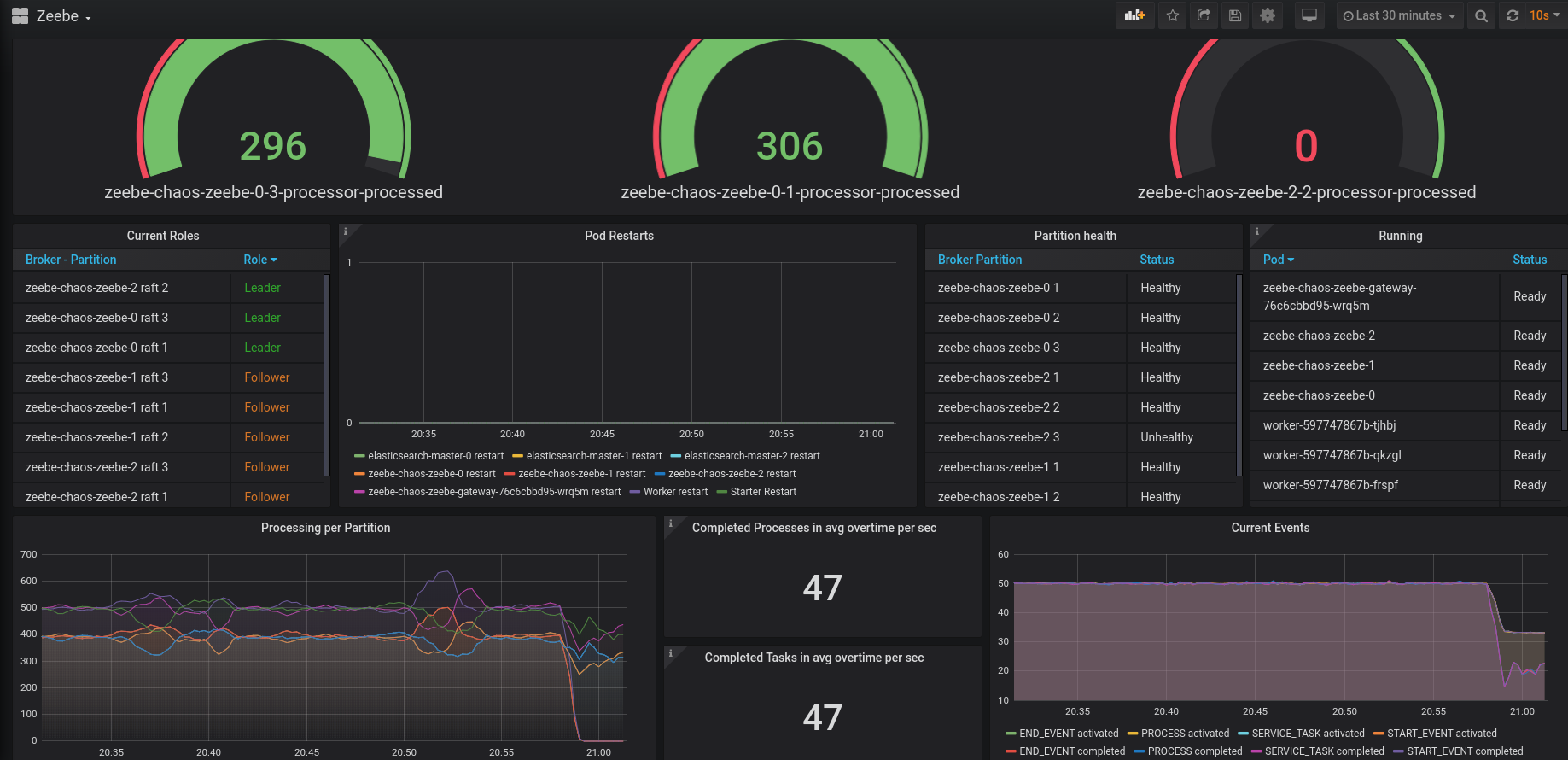The image size is (1568, 760).
Task: Click the Add panel icon
Action: (1134, 15)
